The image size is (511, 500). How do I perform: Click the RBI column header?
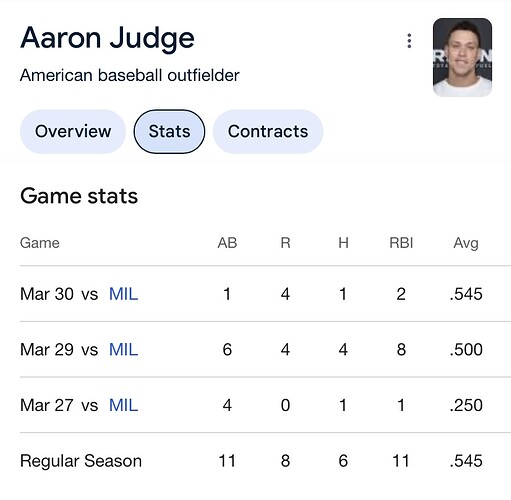click(x=401, y=243)
